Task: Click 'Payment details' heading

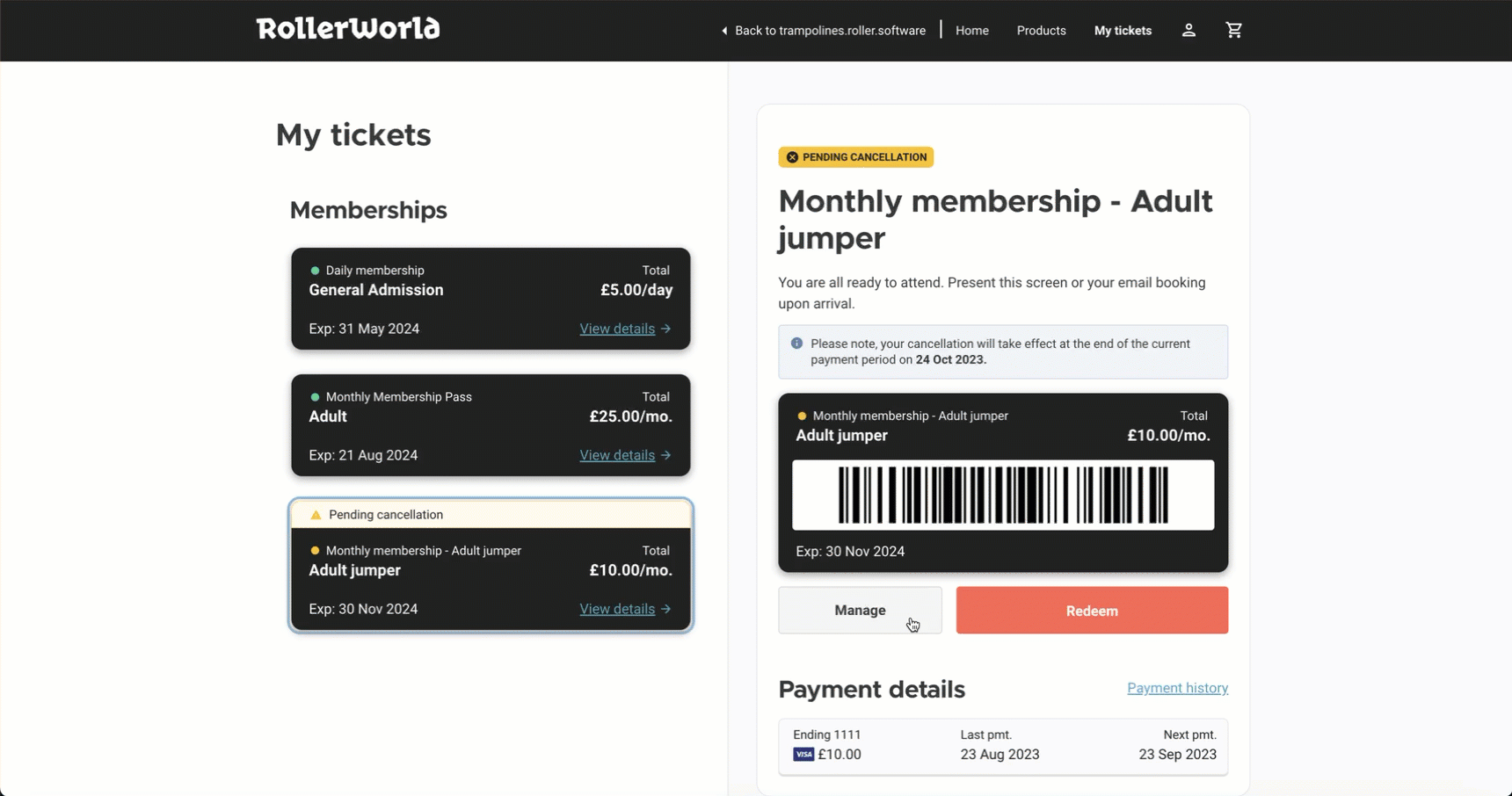Action: (x=872, y=690)
